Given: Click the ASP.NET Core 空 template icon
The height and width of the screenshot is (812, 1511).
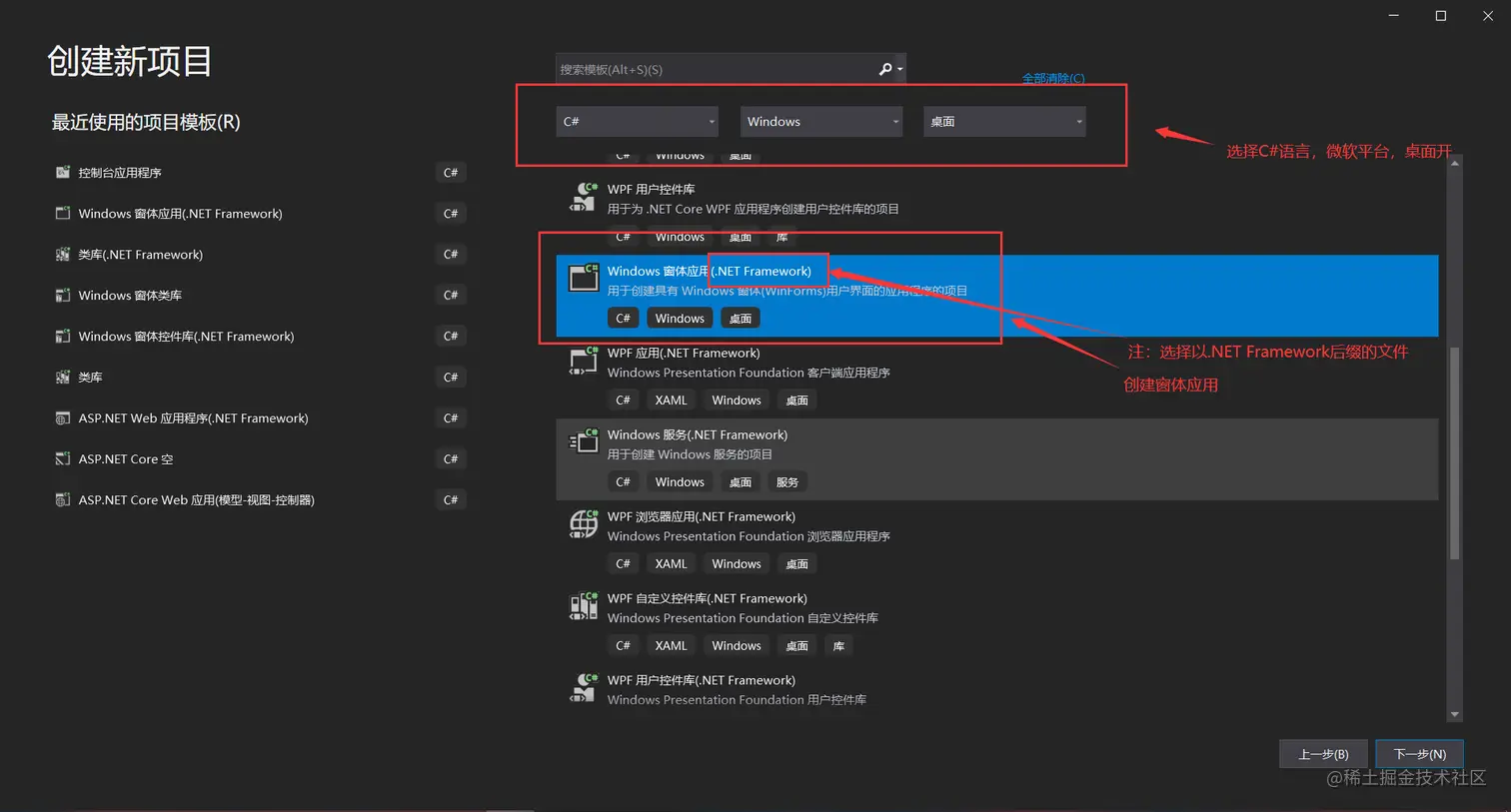Looking at the screenshot, I should click(63, 458).
